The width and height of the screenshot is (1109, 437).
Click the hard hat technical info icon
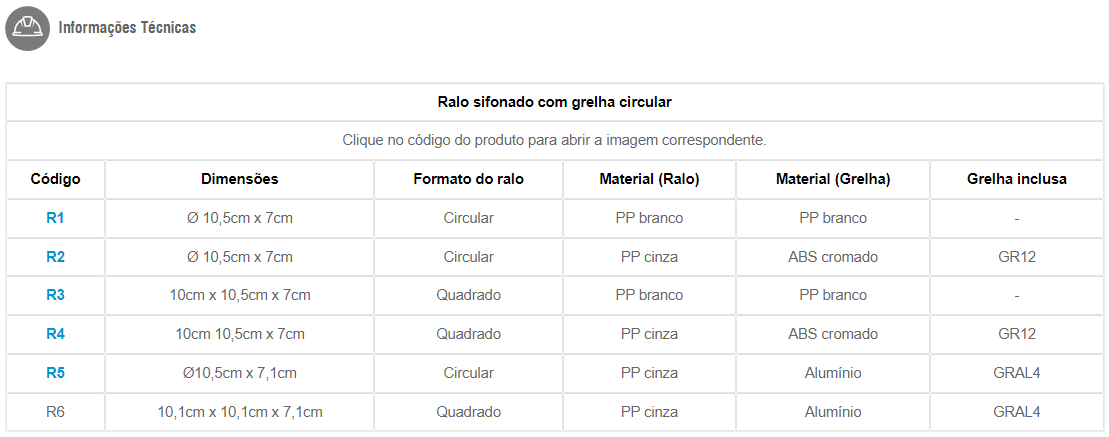(x=28, y=28)
